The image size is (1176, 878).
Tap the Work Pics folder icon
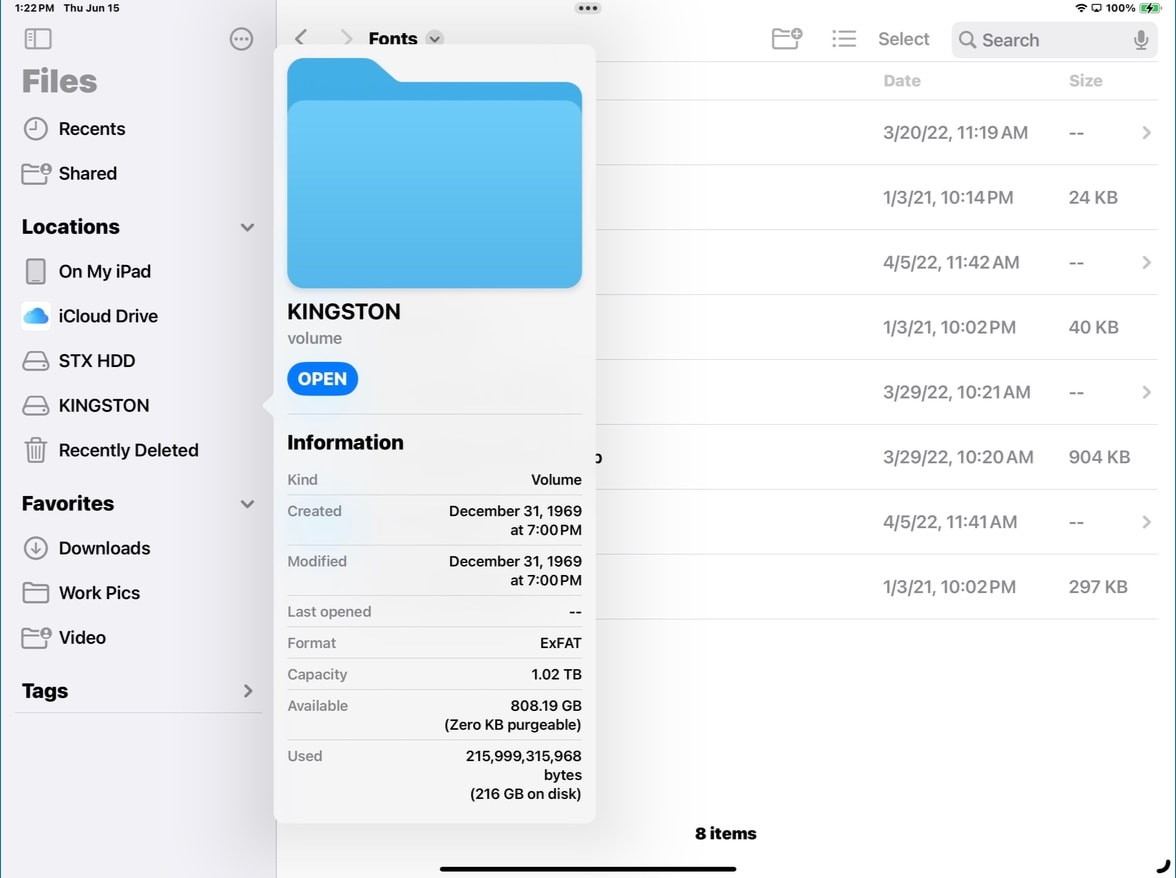point(35,592)
